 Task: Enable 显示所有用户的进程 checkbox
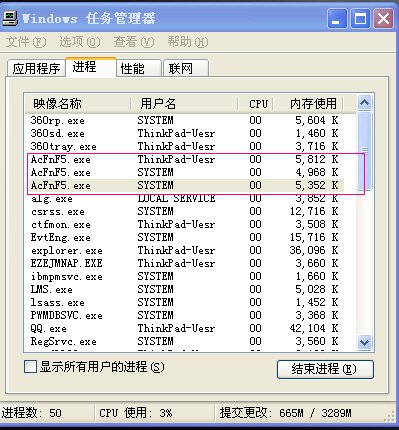30,367
